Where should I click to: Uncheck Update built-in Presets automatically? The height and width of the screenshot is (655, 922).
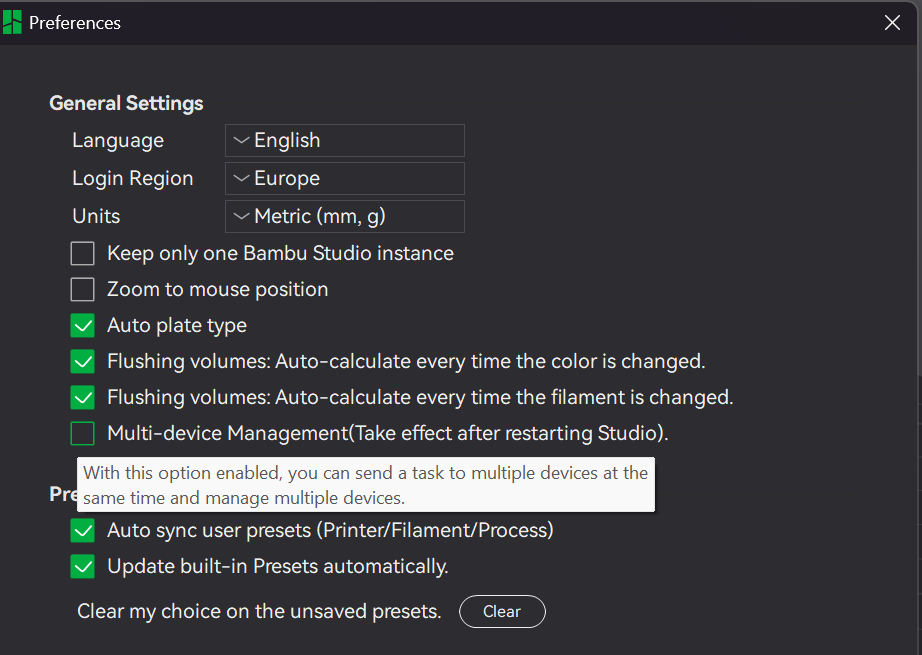pyautogui.click(x=82, y=567)
